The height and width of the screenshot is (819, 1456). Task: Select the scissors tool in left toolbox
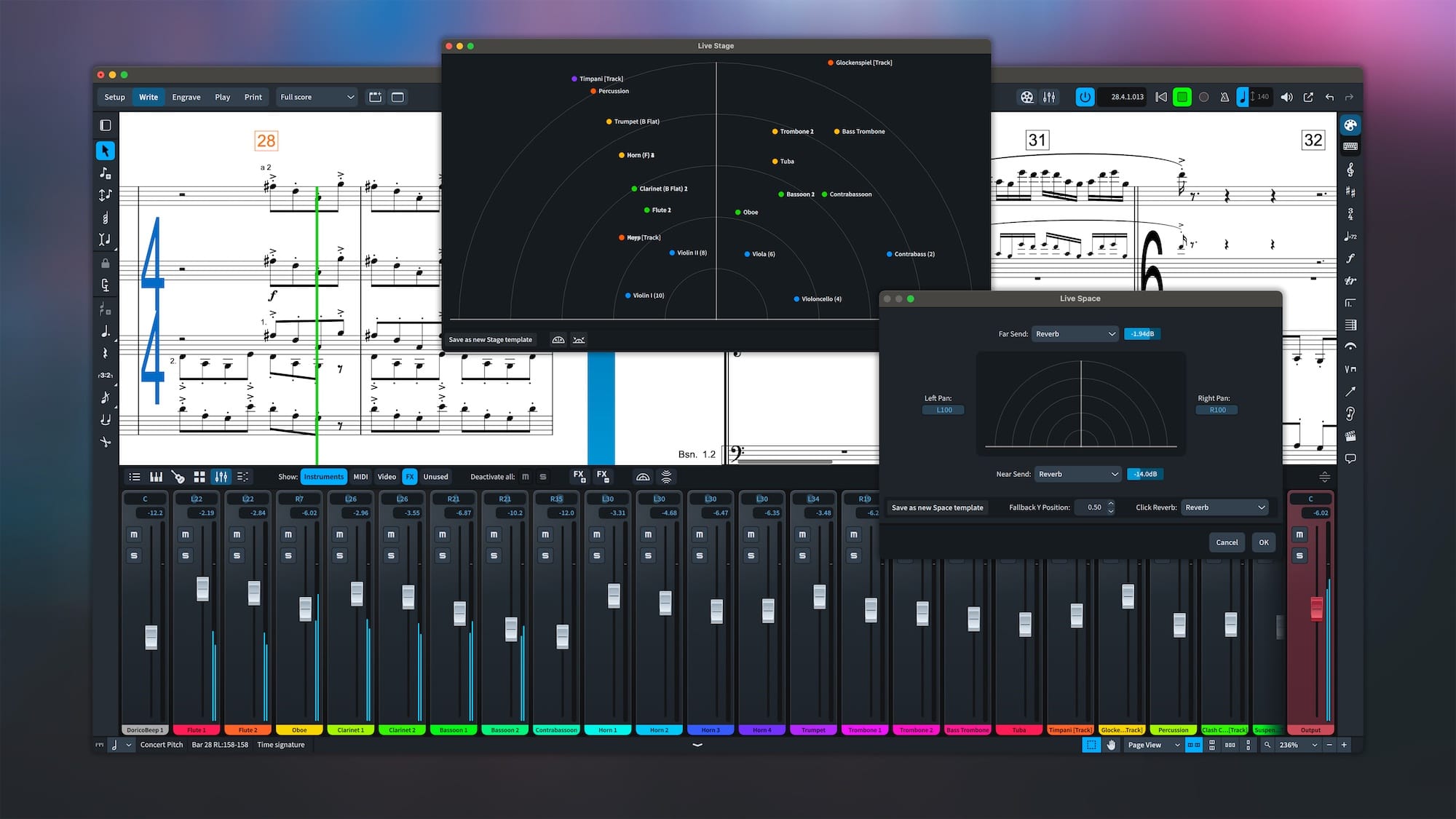pos(105,442)
